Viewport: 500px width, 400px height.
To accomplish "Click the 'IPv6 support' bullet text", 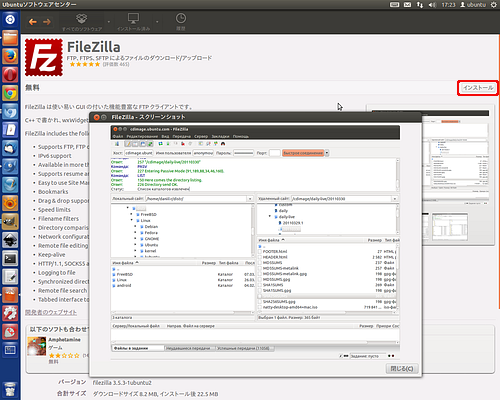I will (x=55, y=156).
